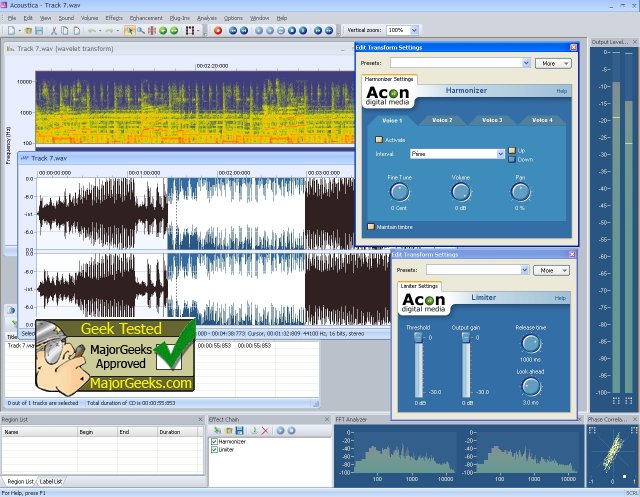Open the Harmonizer Presets dropdown
The height and width of the screenshot is (497, 640).
pyautogui.click(x=526, y=63)
